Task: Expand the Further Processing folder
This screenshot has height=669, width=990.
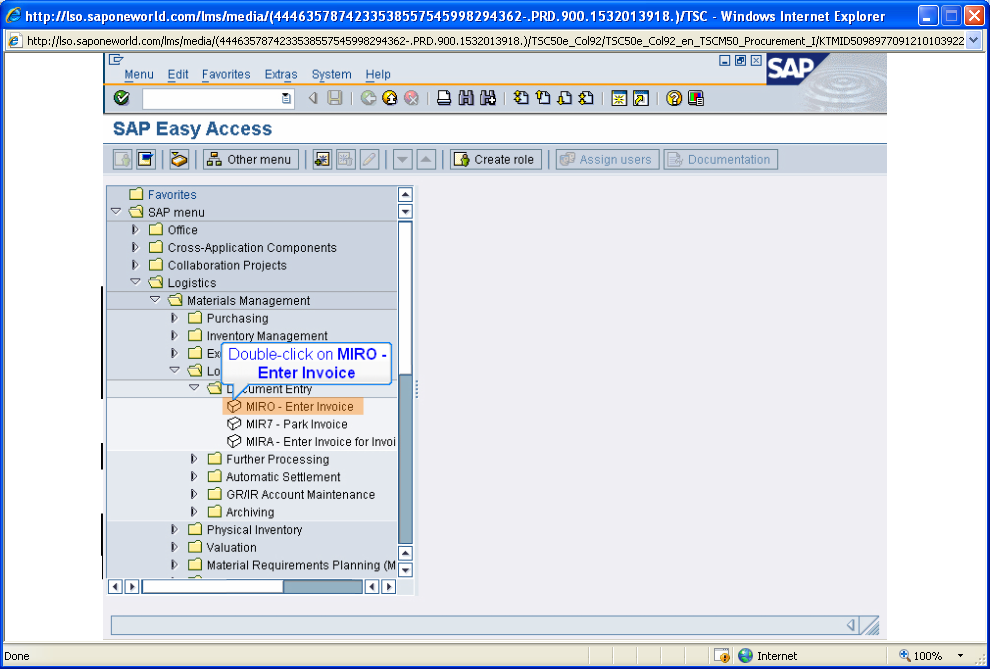Action: 194,459
